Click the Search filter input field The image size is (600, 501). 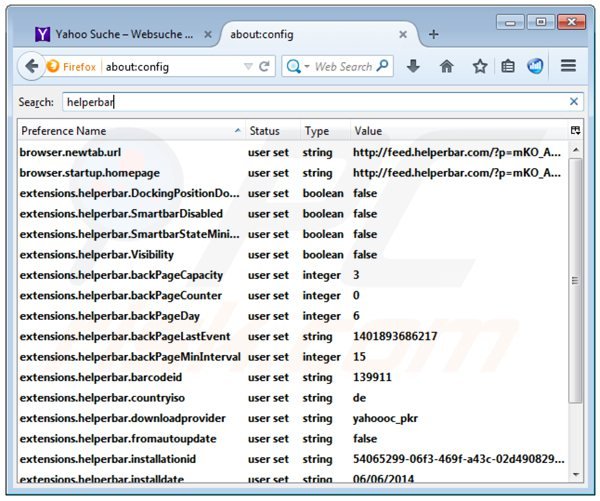310,102
